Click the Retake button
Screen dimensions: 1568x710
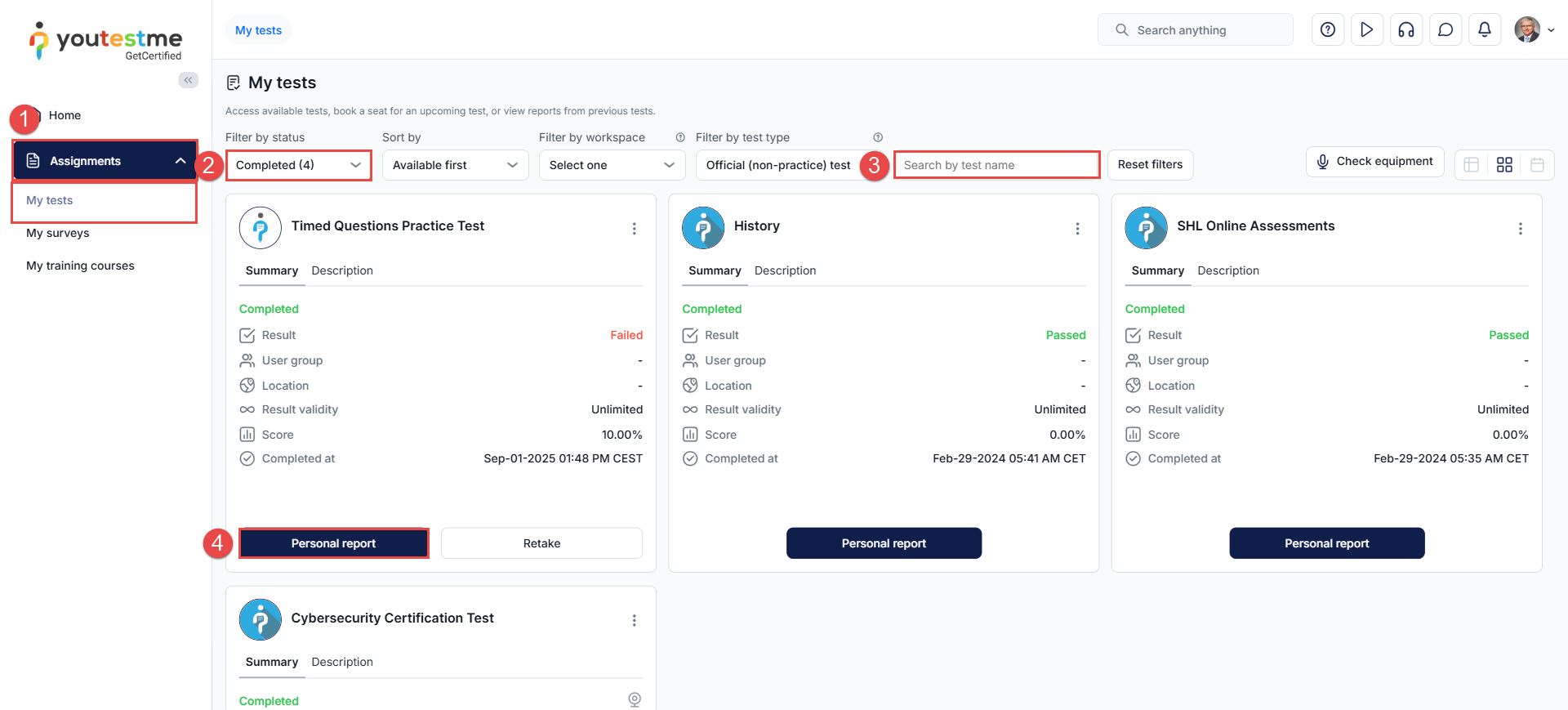(541, 543)
